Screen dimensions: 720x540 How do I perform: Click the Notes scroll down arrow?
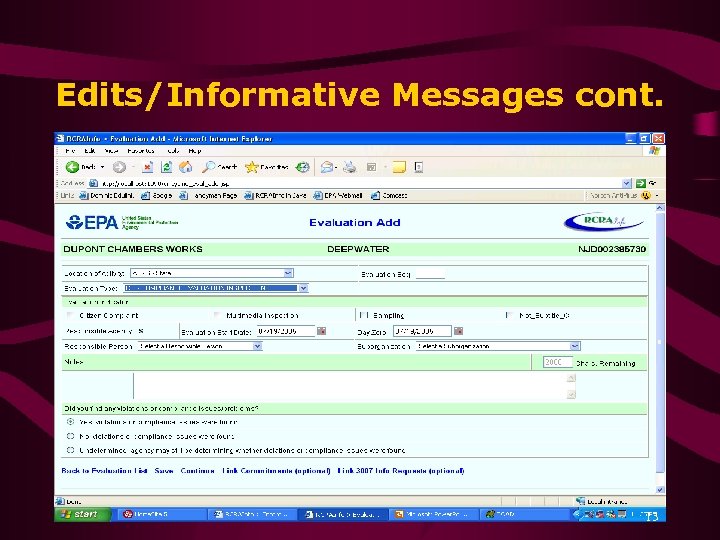click(x=571, y=394)
